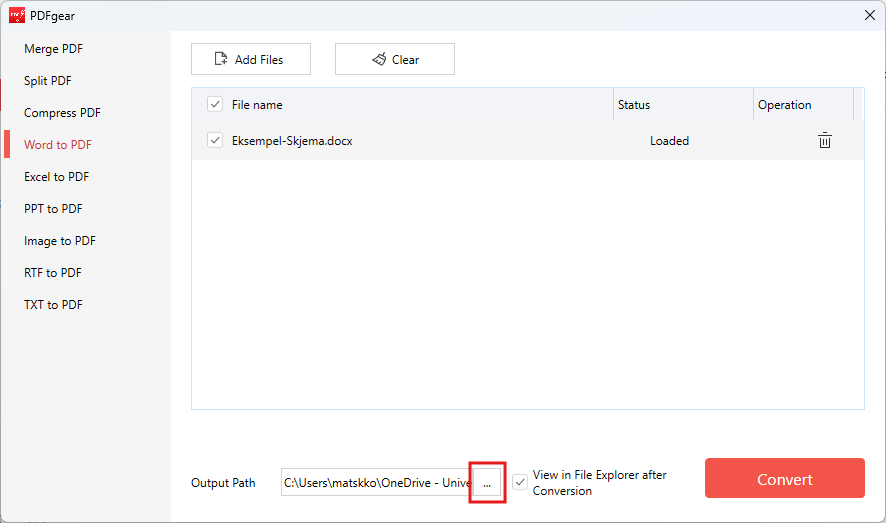The image size is (886, 523).
Task: Go to Excel to PDF
Action: (x=57, y=177)
